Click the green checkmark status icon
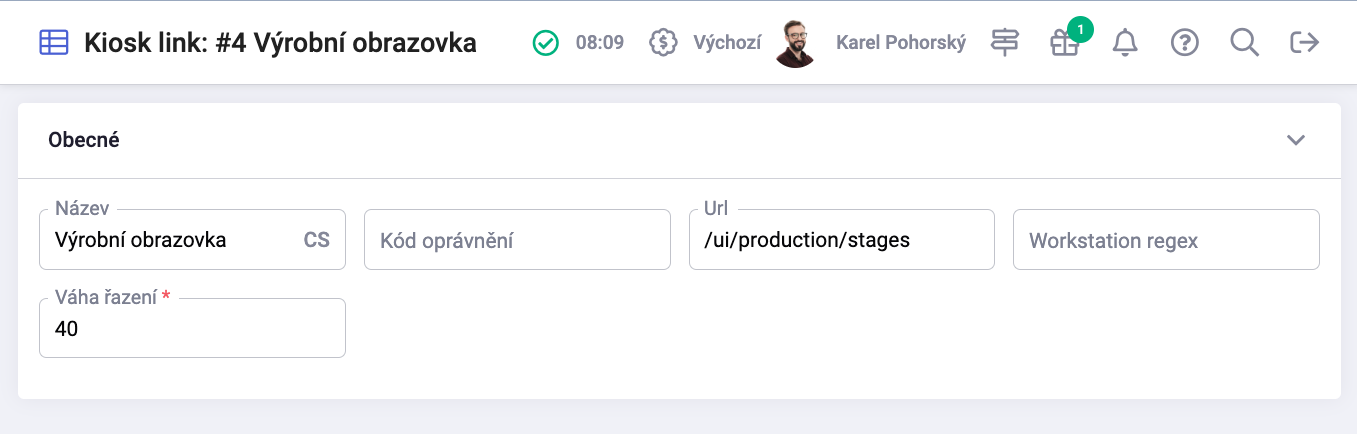 coord(545,42)
